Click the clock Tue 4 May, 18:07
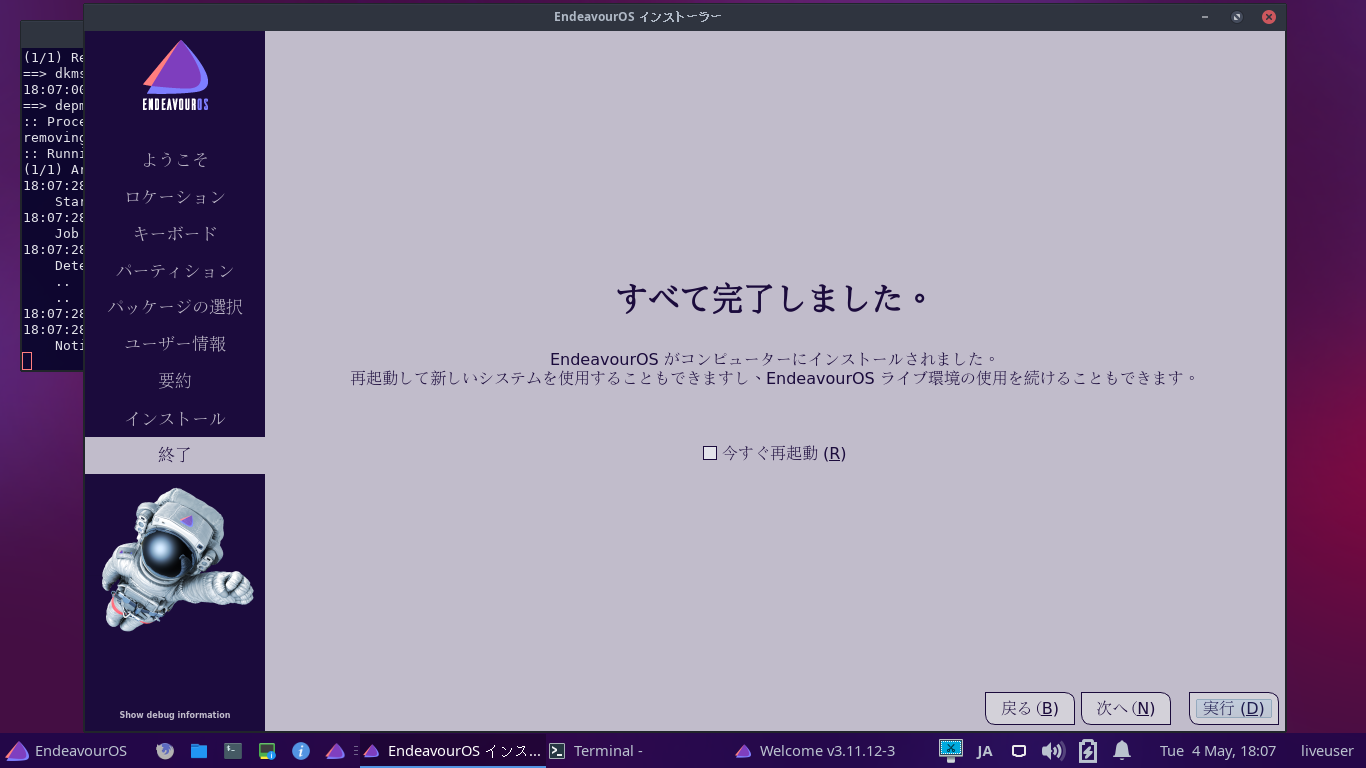 [x=1218, y=751]
